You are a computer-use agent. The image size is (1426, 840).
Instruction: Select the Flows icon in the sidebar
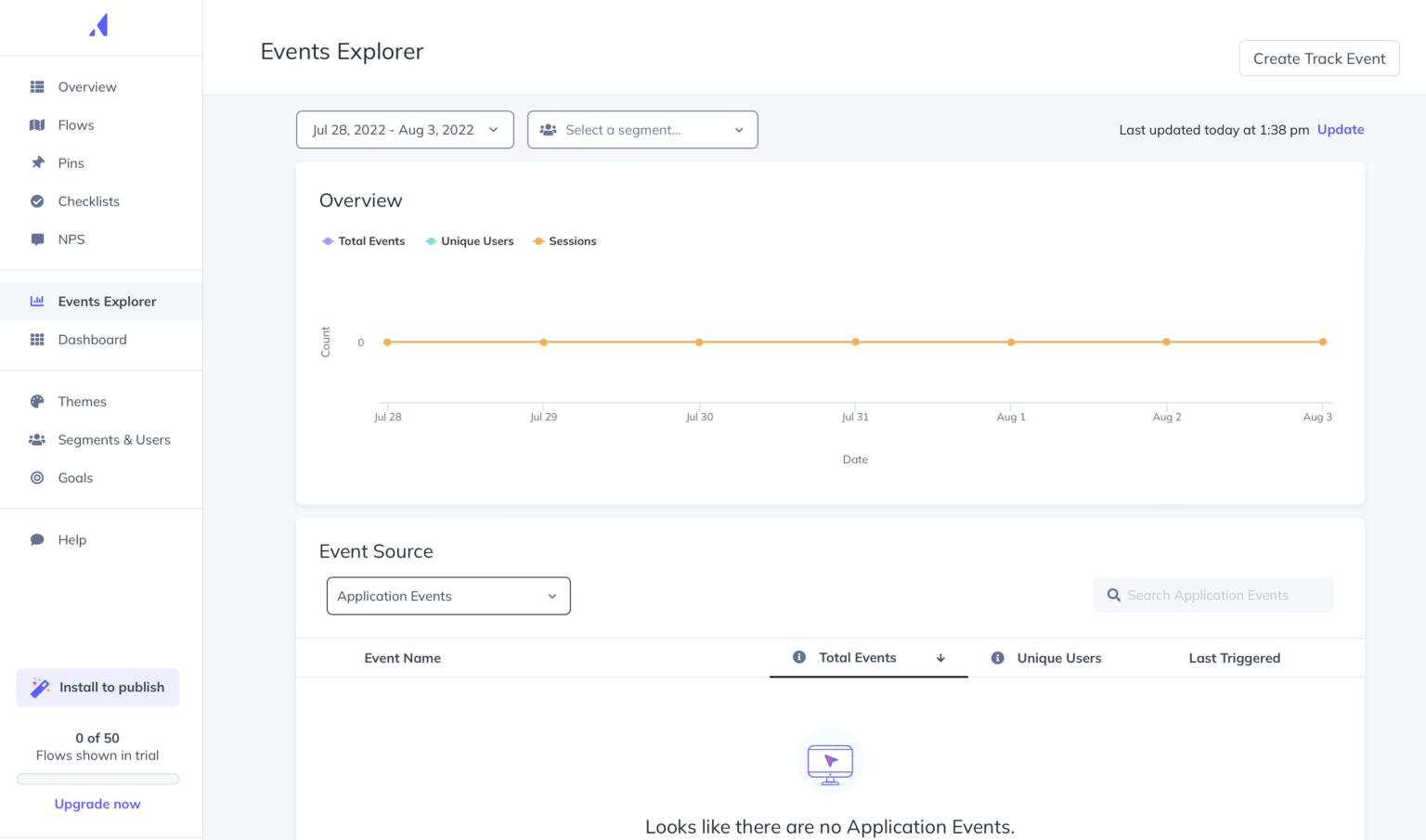click(37, 124)
